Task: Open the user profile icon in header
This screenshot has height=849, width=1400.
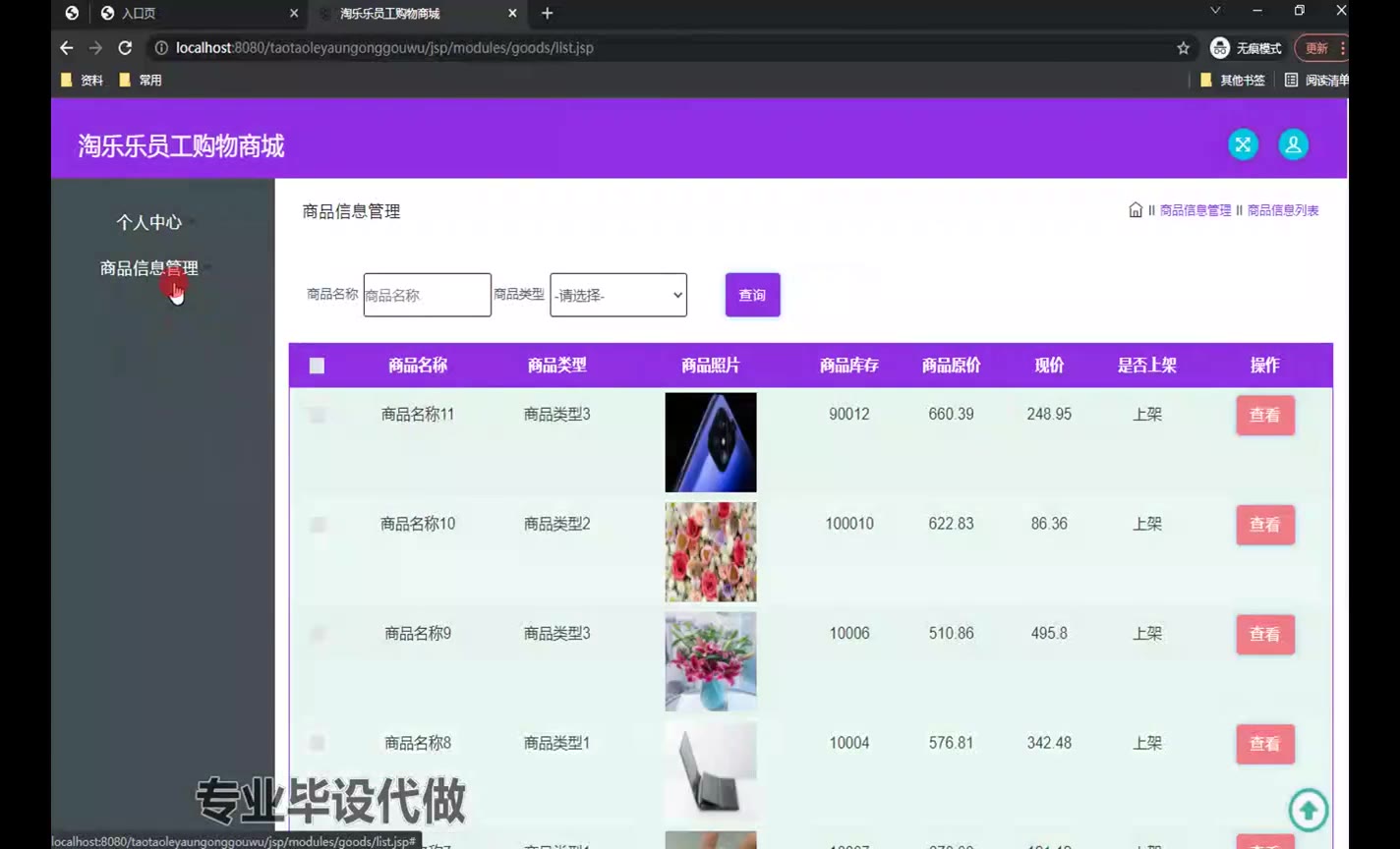Action: click(1293, 144)
